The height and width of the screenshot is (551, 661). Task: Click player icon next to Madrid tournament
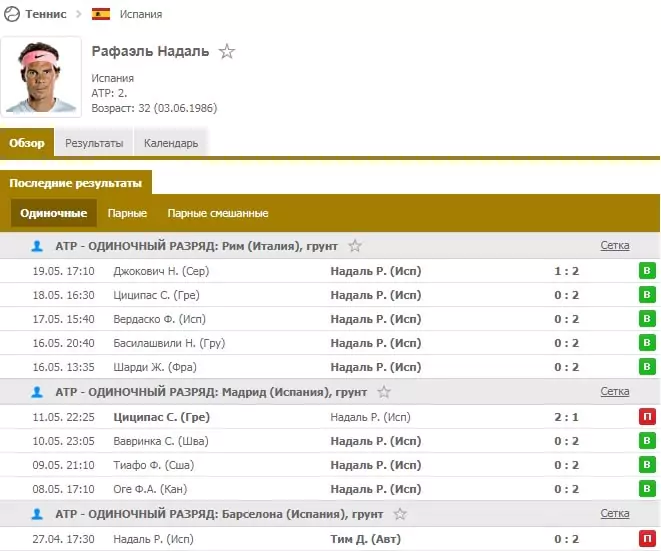tap(37, 392)
